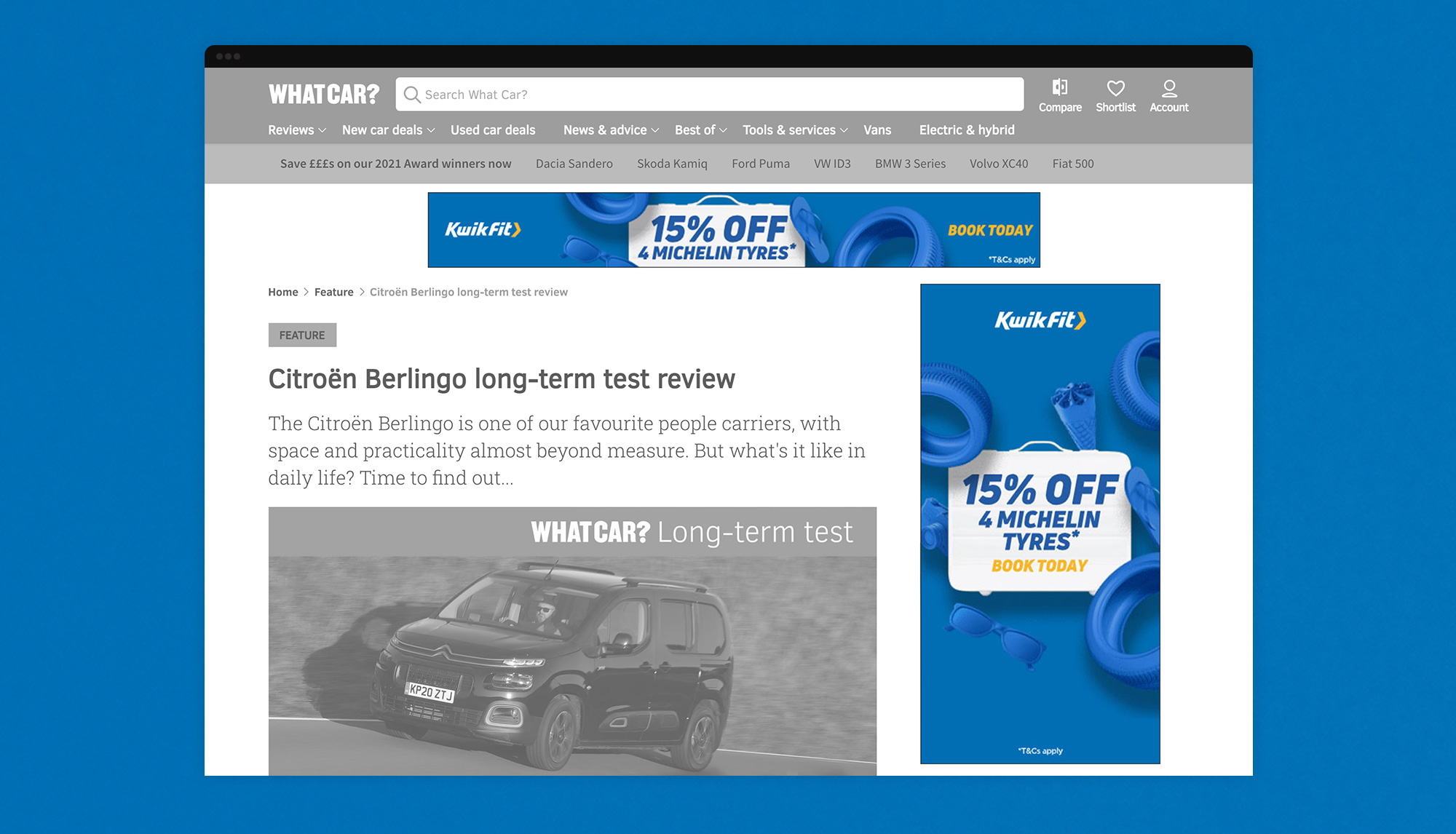Click the What Car? logo
This screenshot has width=1456, height=834.
coord(324,95)
